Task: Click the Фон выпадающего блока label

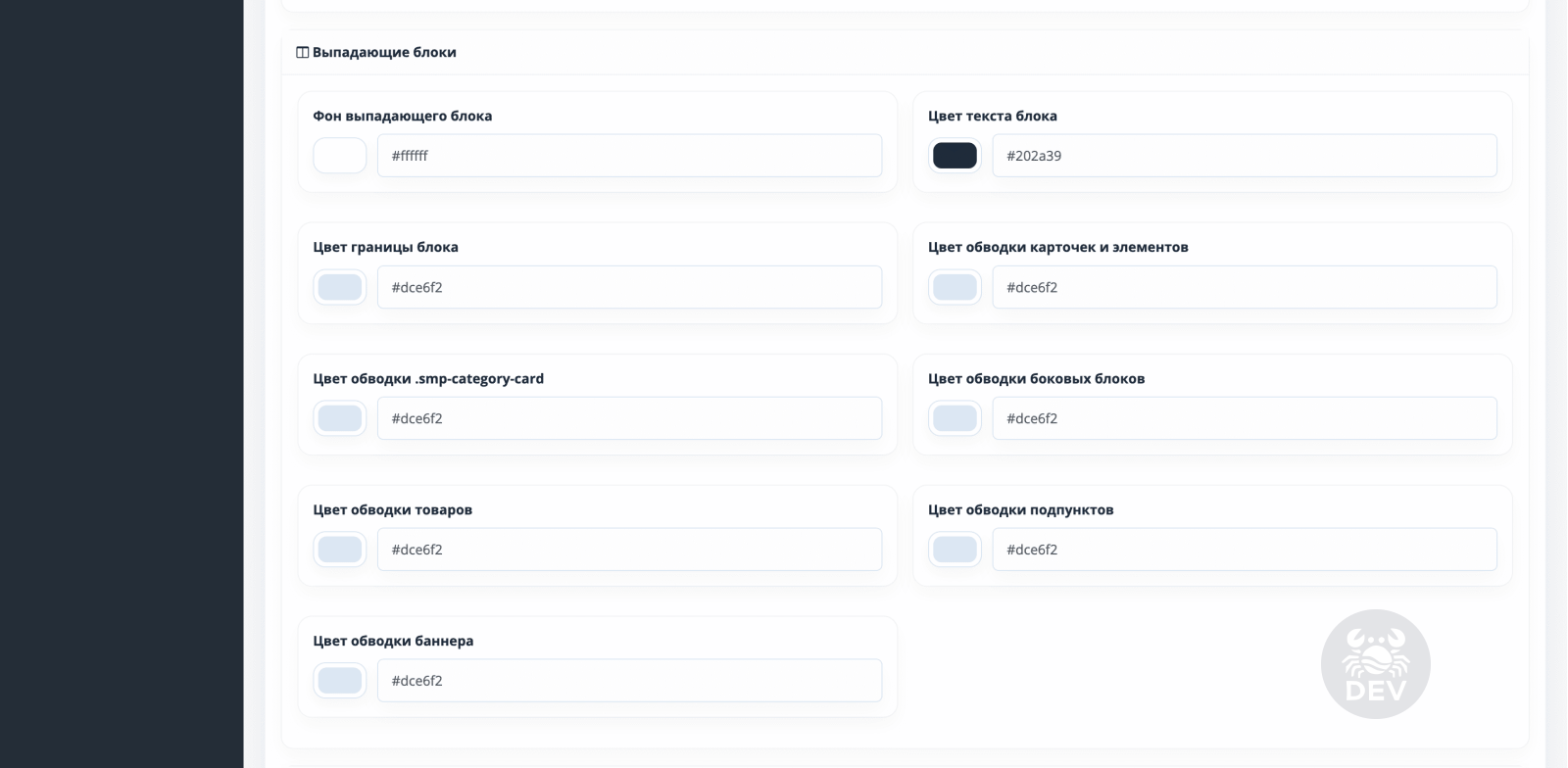Action: click(403, 116)
